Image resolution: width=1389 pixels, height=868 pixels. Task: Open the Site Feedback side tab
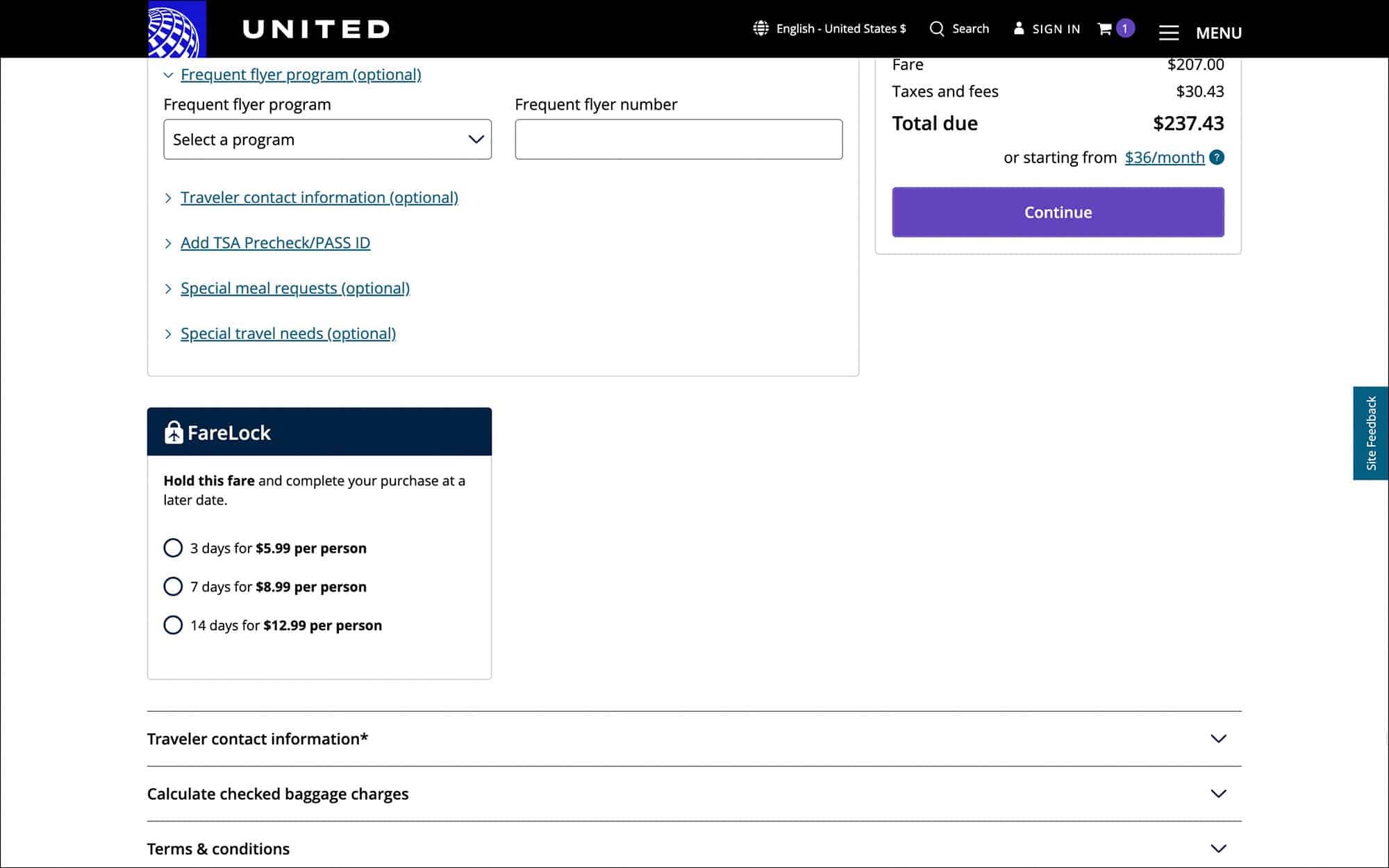point(1370,433)
